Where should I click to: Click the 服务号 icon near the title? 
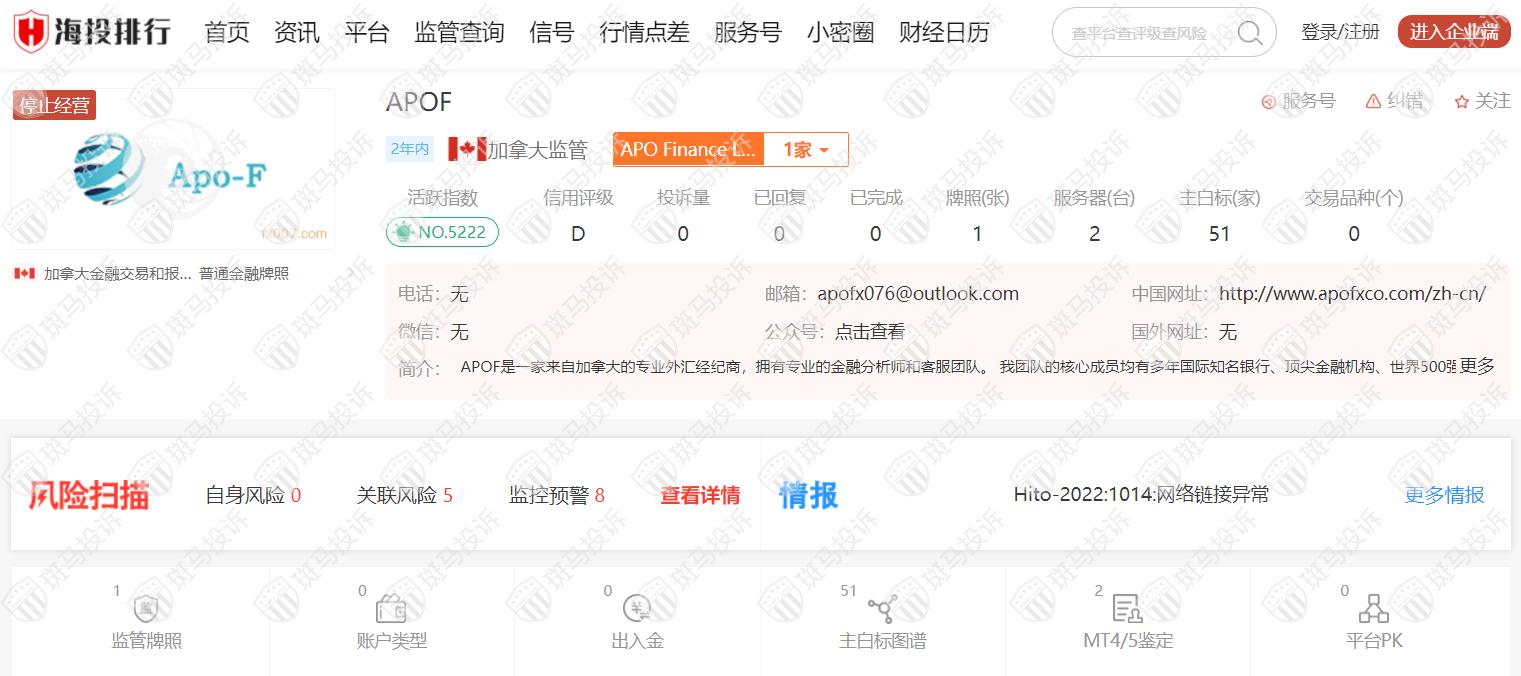[x=1268, y=102]
